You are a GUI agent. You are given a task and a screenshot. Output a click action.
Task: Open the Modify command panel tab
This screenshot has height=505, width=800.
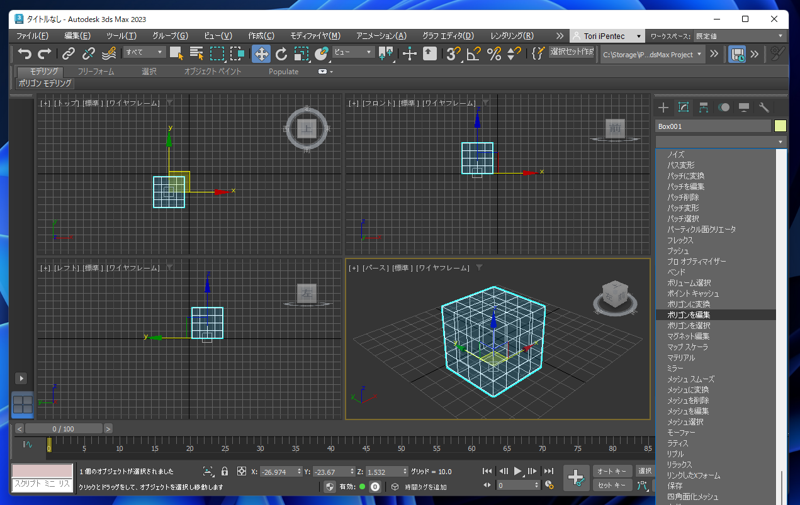pyautogui.click(x=684, y=107)
